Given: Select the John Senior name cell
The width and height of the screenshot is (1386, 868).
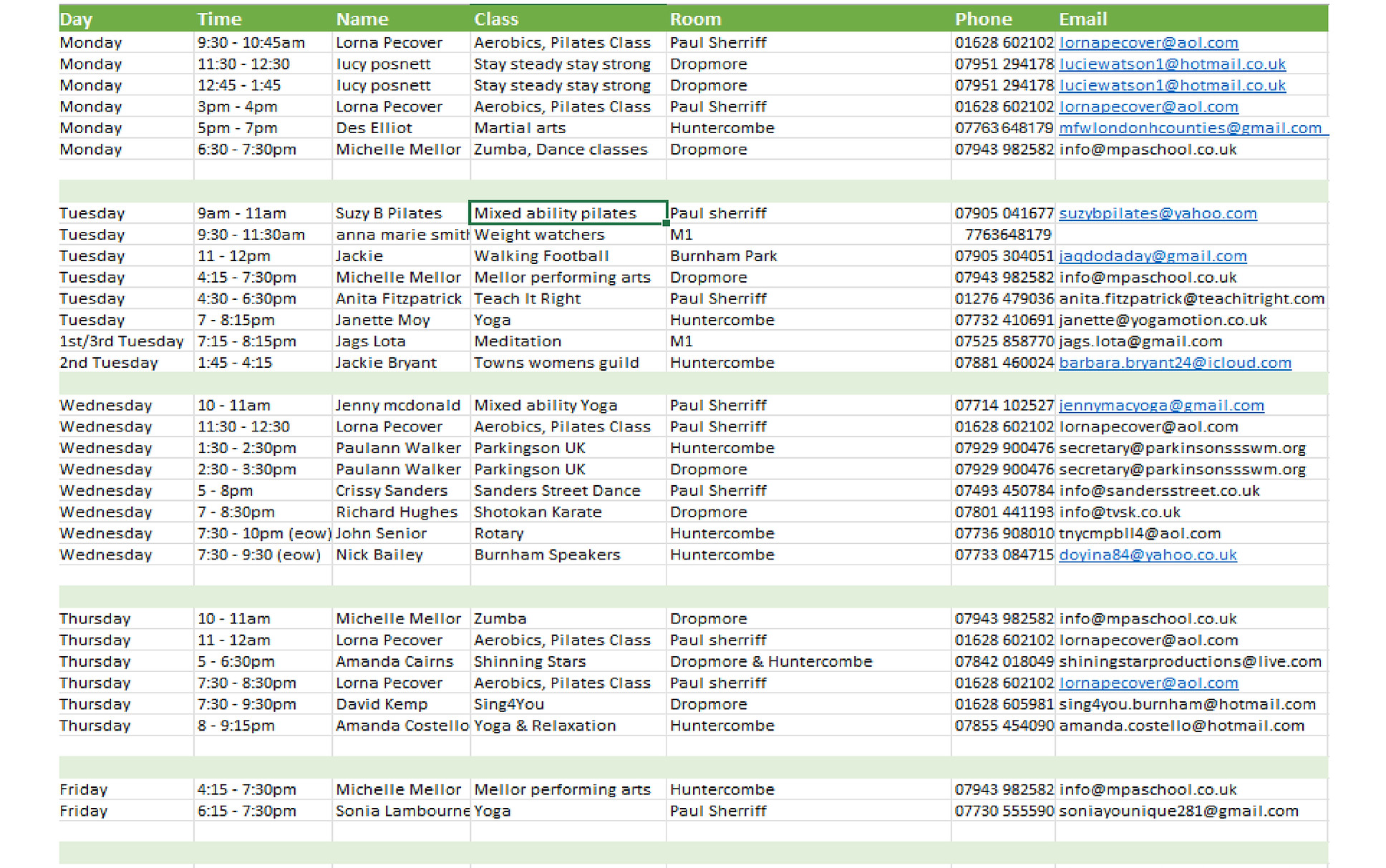Looking at the screenshot, I should (x=401, y=534).
